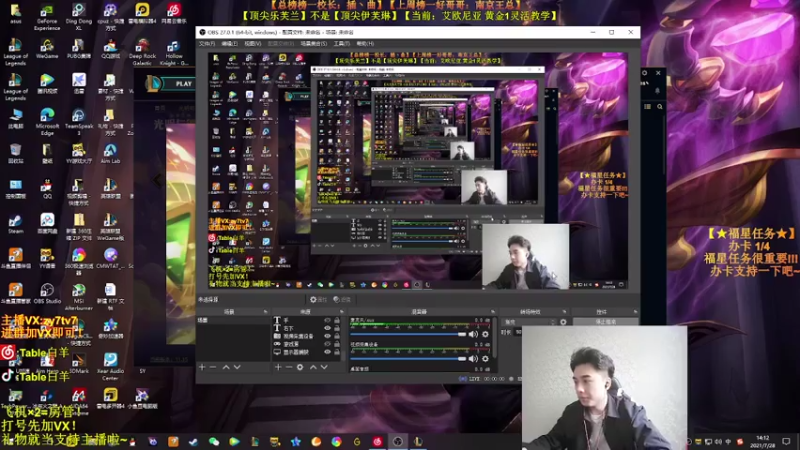Select the Deep Rock Galactic desktop icon

(142, 53)
